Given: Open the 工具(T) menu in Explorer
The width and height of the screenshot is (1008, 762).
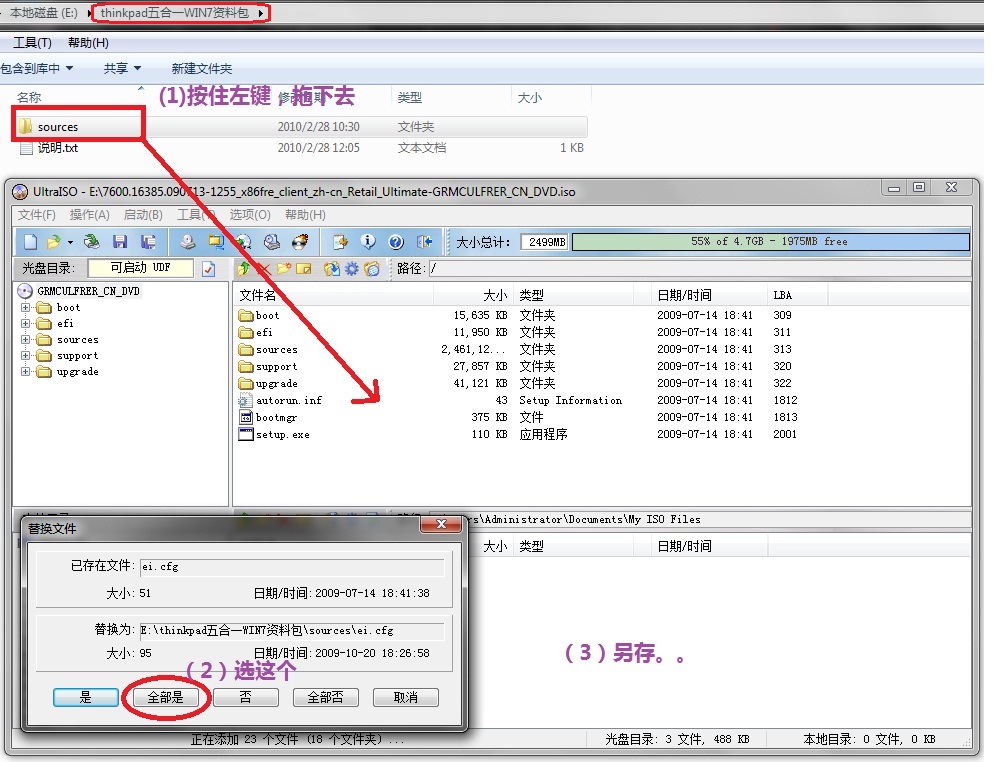Looking at the screenshot, I should pos(32,43).
